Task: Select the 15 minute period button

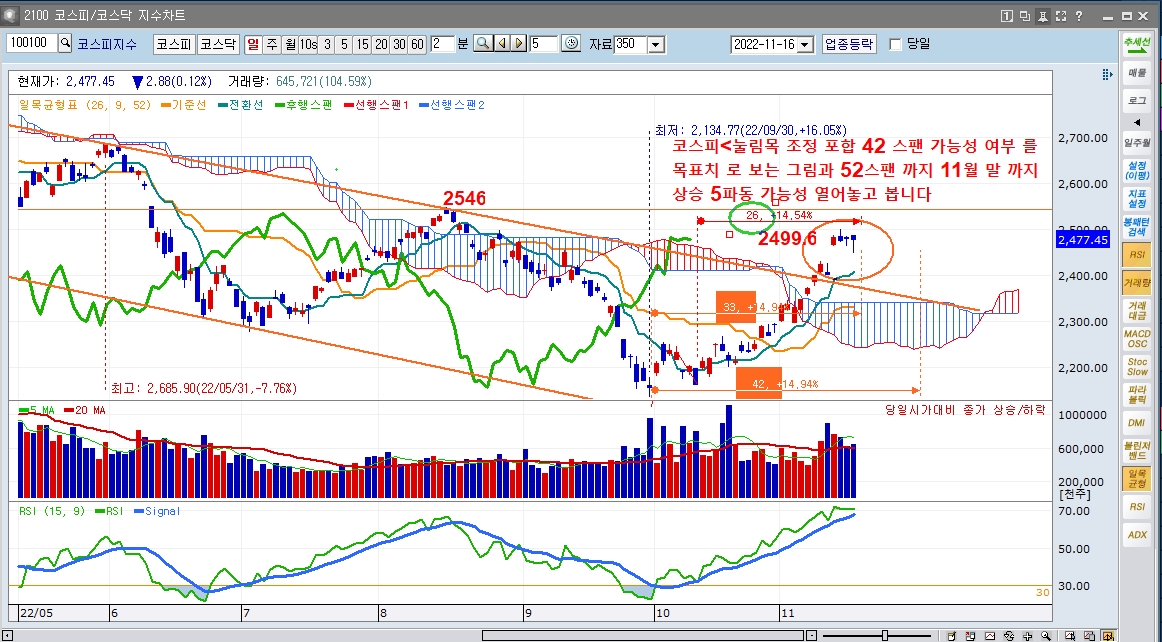Action: [362, 44]
